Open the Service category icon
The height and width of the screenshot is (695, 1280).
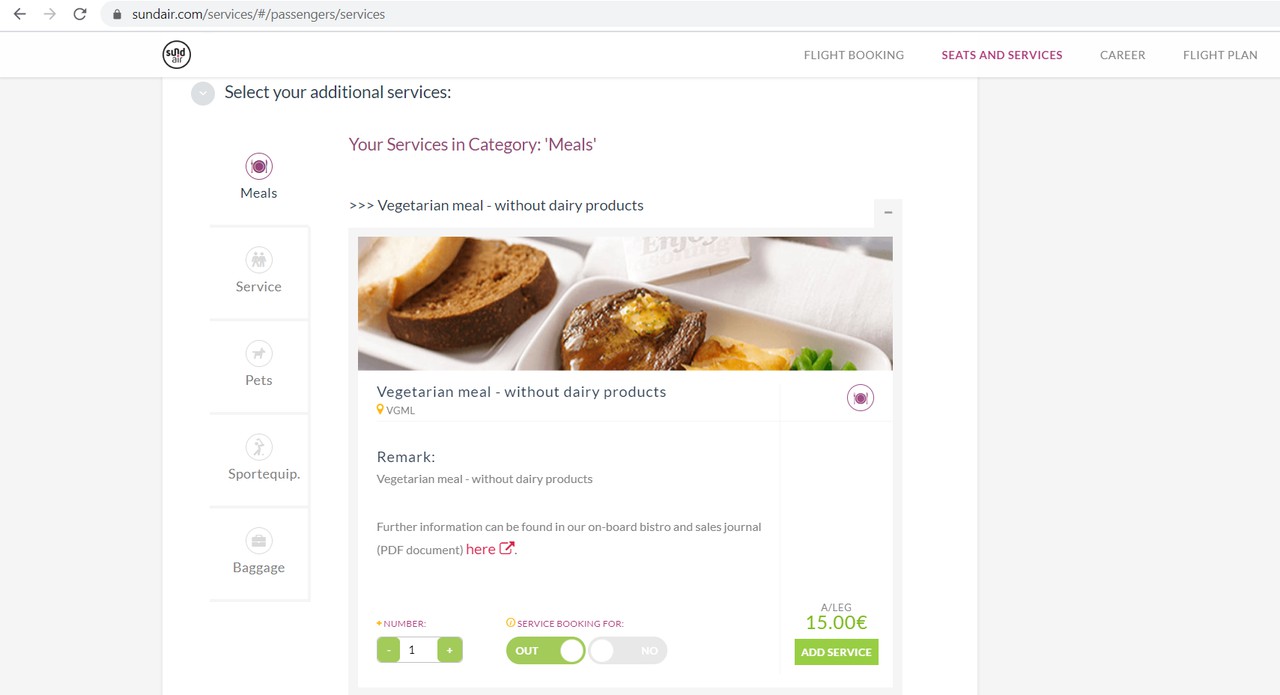coord(259,260)
